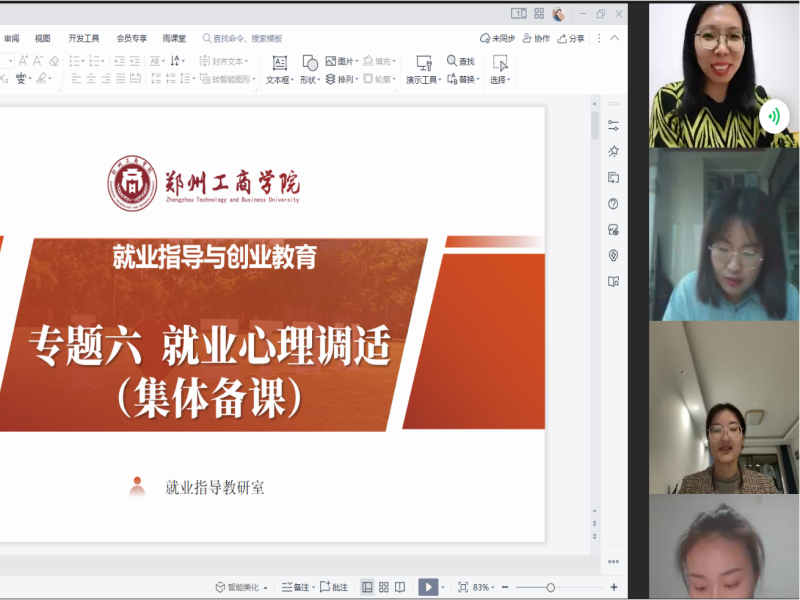The width and height of the screenshot is (800, 600).
Task: Open the bulleted list dropdown
Action: pyautogui.click(x=77, y=61)
